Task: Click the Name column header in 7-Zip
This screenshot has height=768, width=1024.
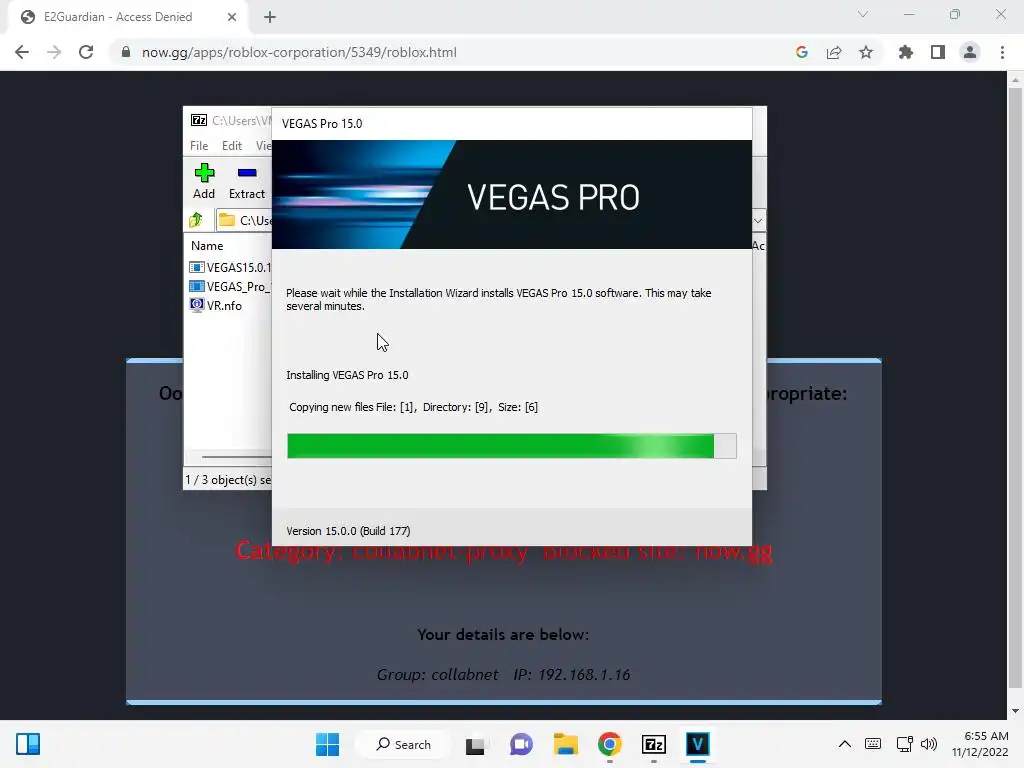Action: click(207, 246)
